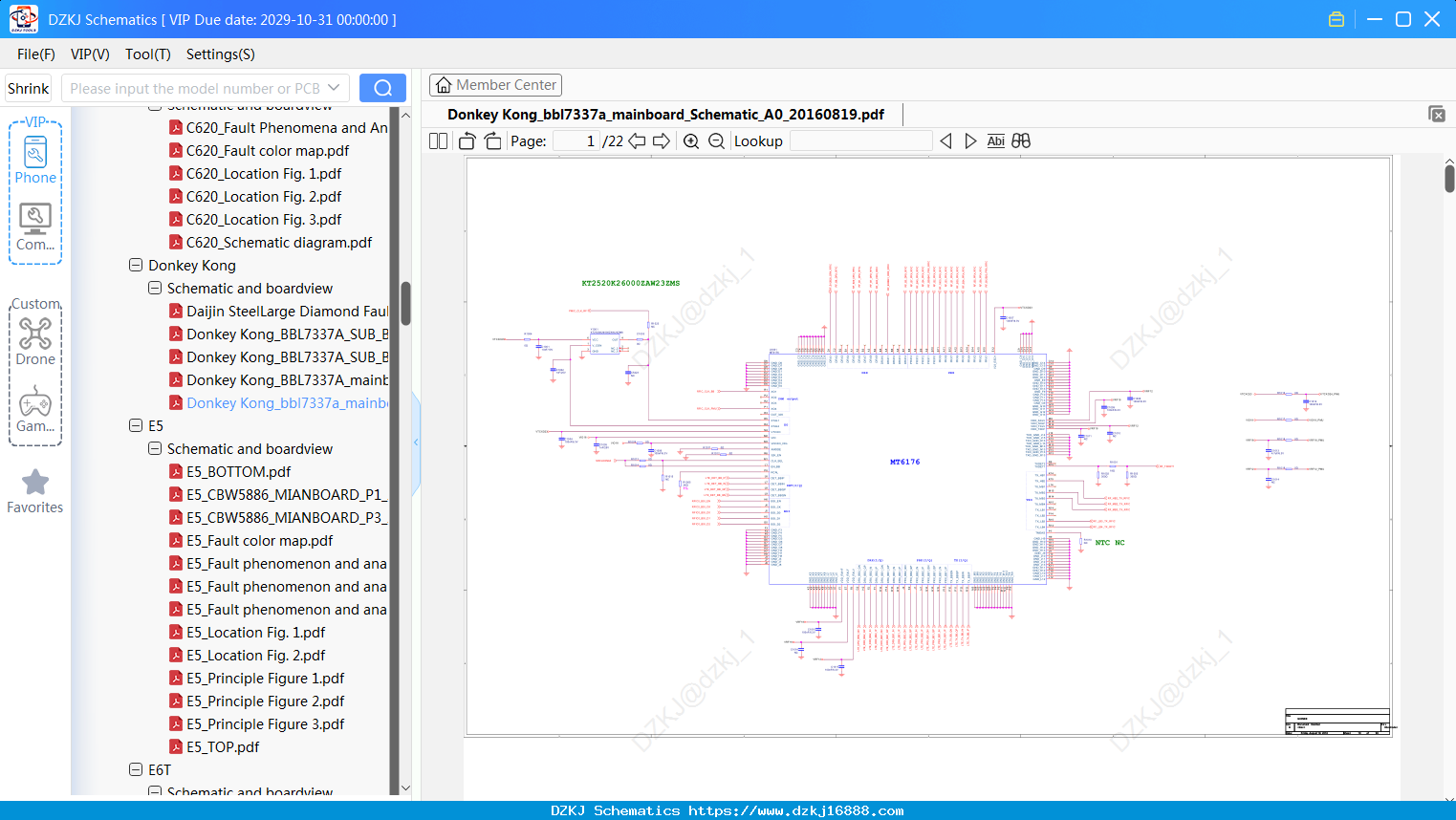
Task: Open the Tool(T) menu
Action: pyautogui.click(x=148, y=54)
